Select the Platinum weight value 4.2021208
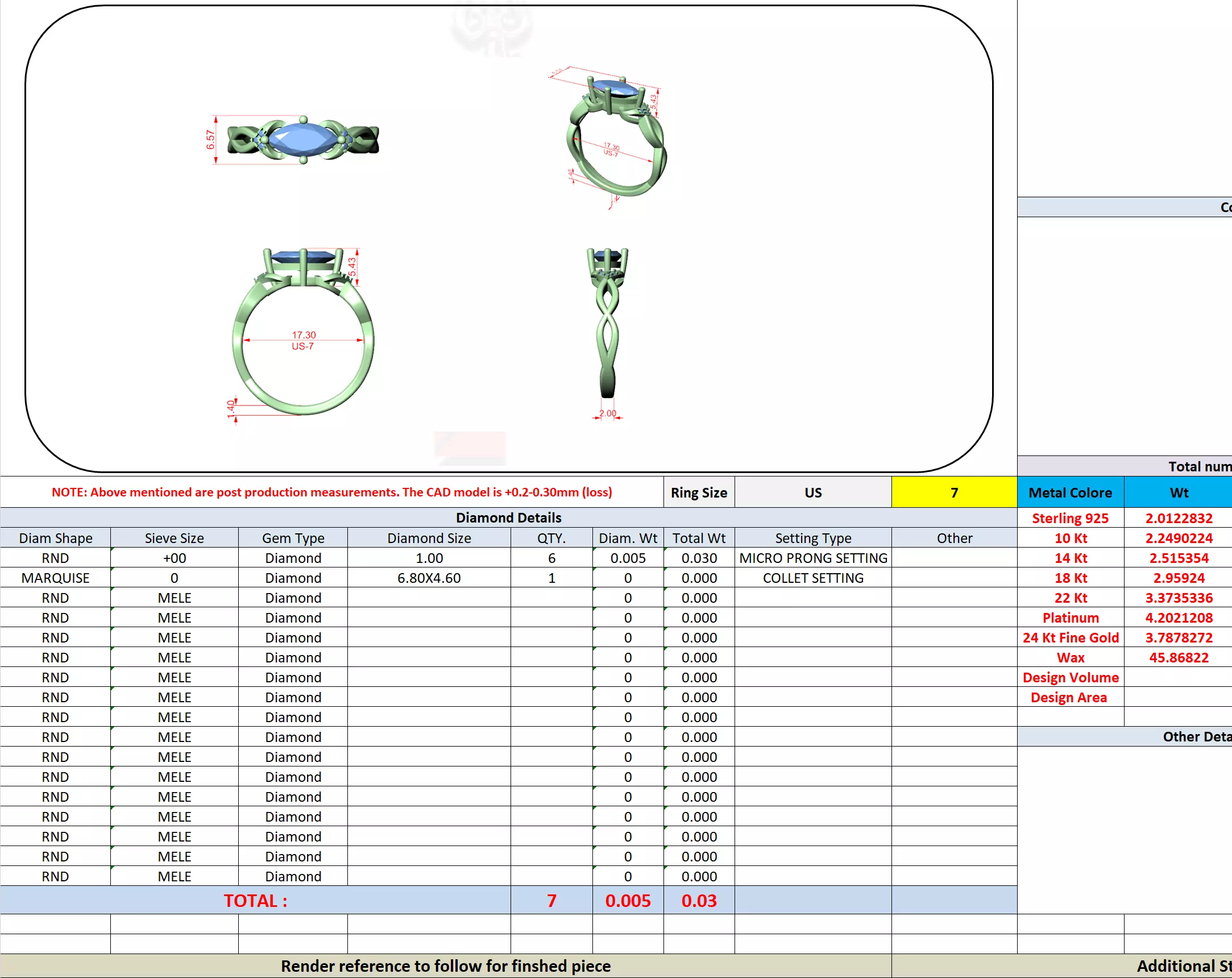The height and width of the screenshot is (978, 1232). pos(1179,618)
